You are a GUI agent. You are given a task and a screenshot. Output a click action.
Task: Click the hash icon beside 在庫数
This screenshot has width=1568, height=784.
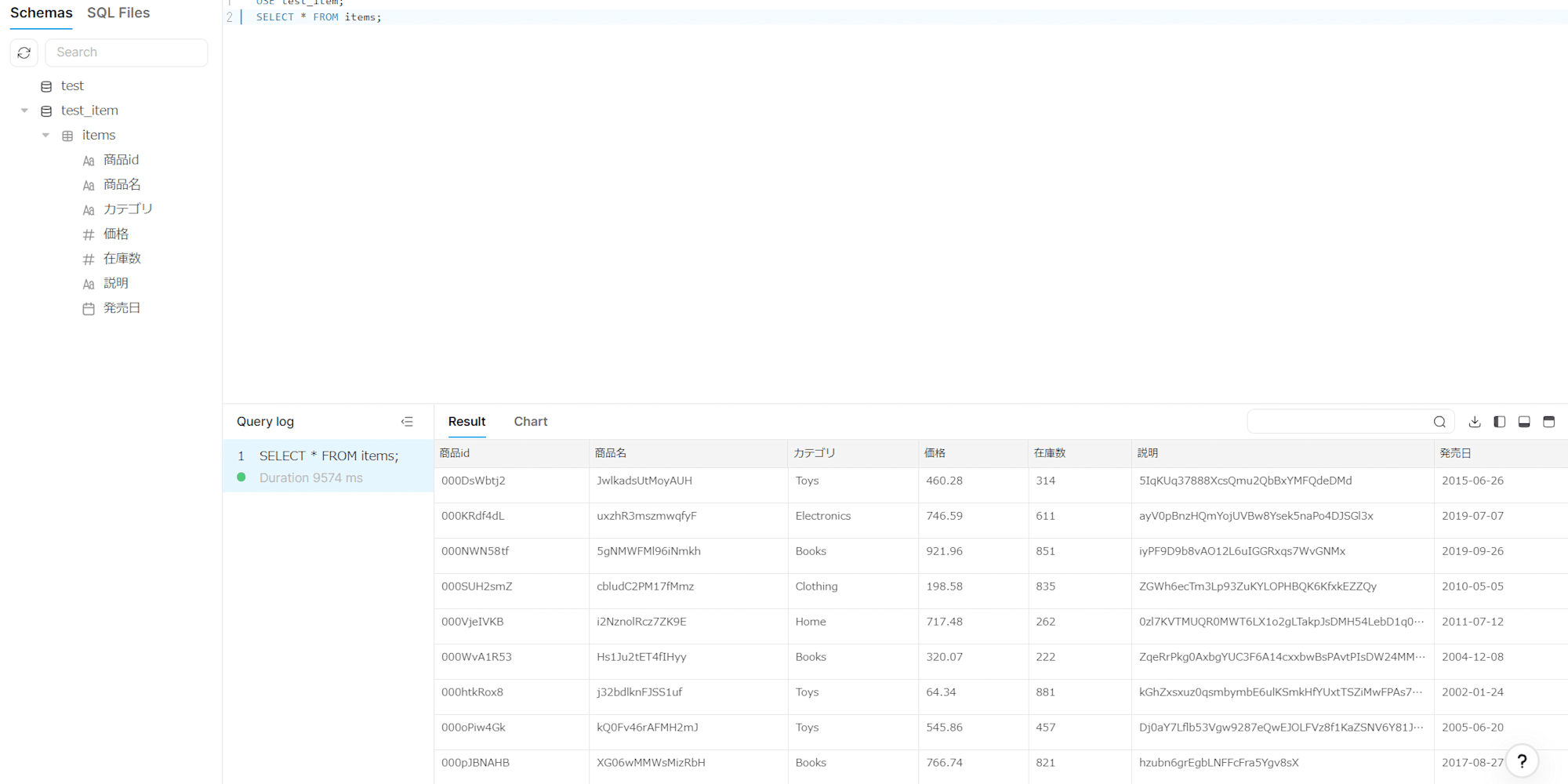click(89, 260)
